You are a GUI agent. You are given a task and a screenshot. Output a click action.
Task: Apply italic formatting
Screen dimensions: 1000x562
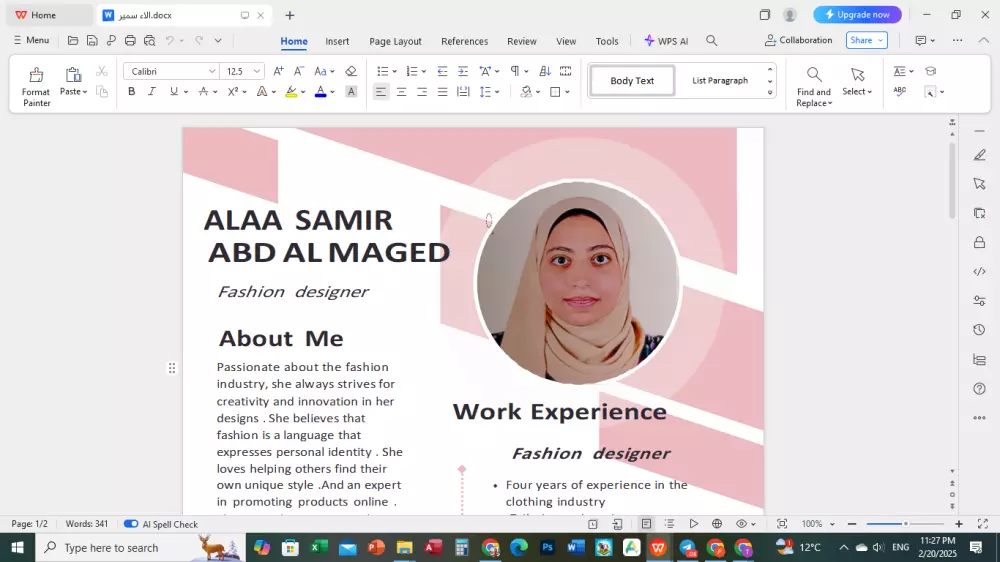[152, 92]
